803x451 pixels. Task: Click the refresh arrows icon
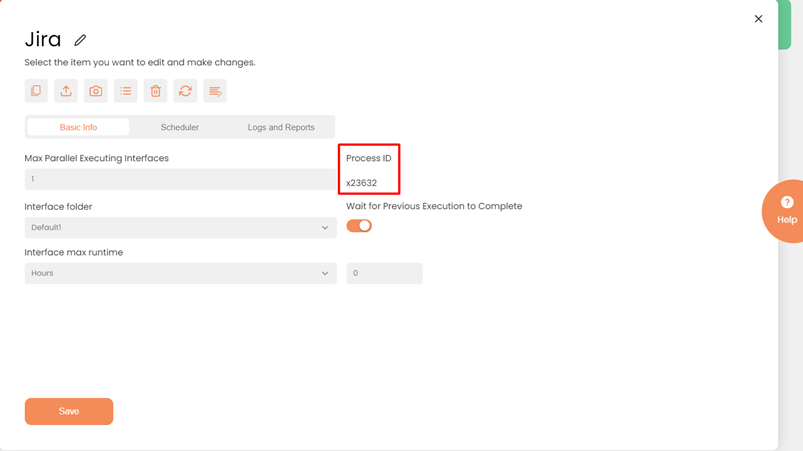point(185,91)
